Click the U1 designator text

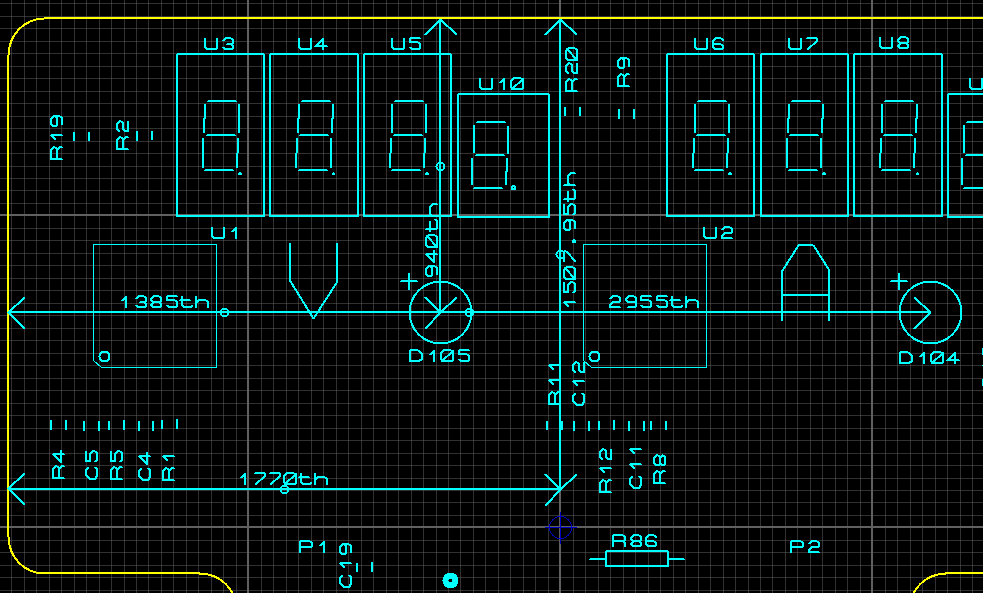224,233
